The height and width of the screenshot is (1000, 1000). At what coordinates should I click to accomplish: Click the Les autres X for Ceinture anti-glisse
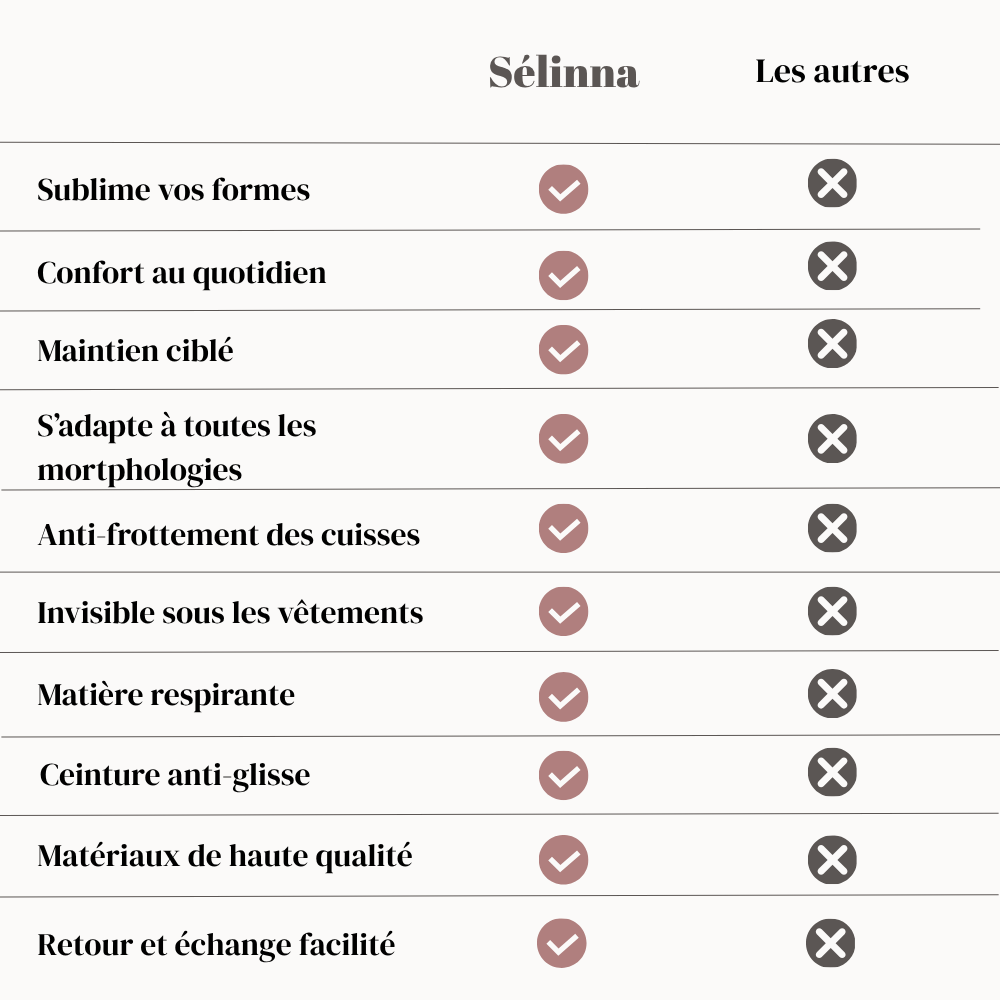832,772
